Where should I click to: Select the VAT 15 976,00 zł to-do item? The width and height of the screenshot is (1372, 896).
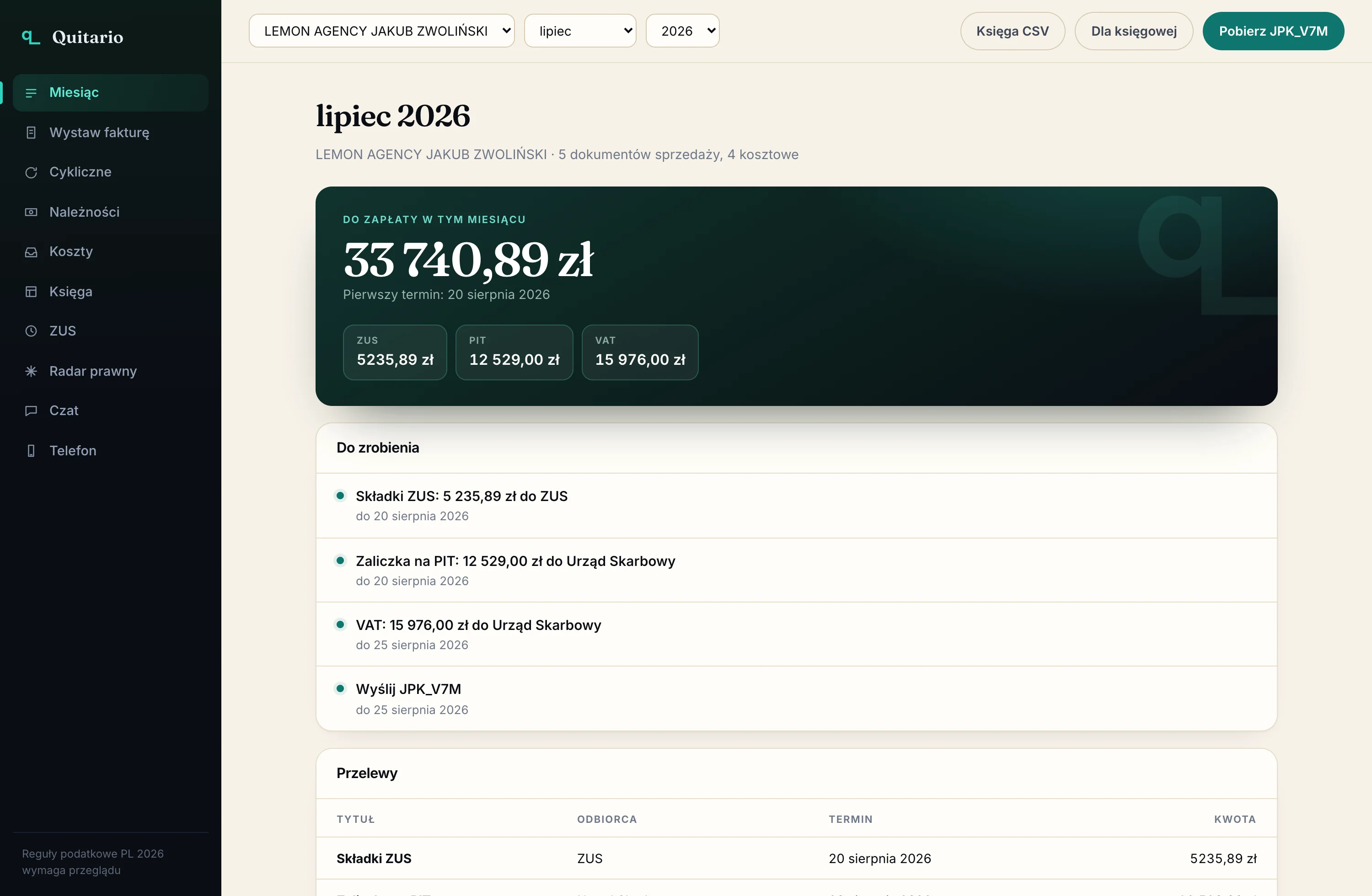pos(796,635)
